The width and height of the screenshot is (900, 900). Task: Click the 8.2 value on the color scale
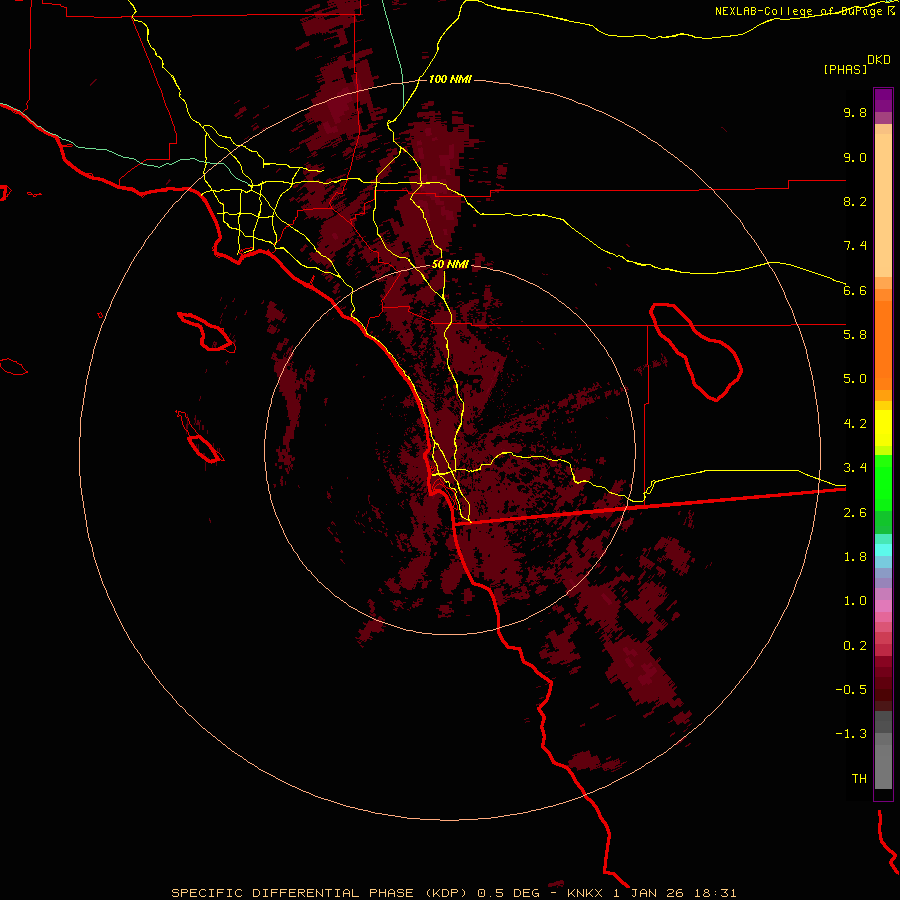tap(855, 201)
